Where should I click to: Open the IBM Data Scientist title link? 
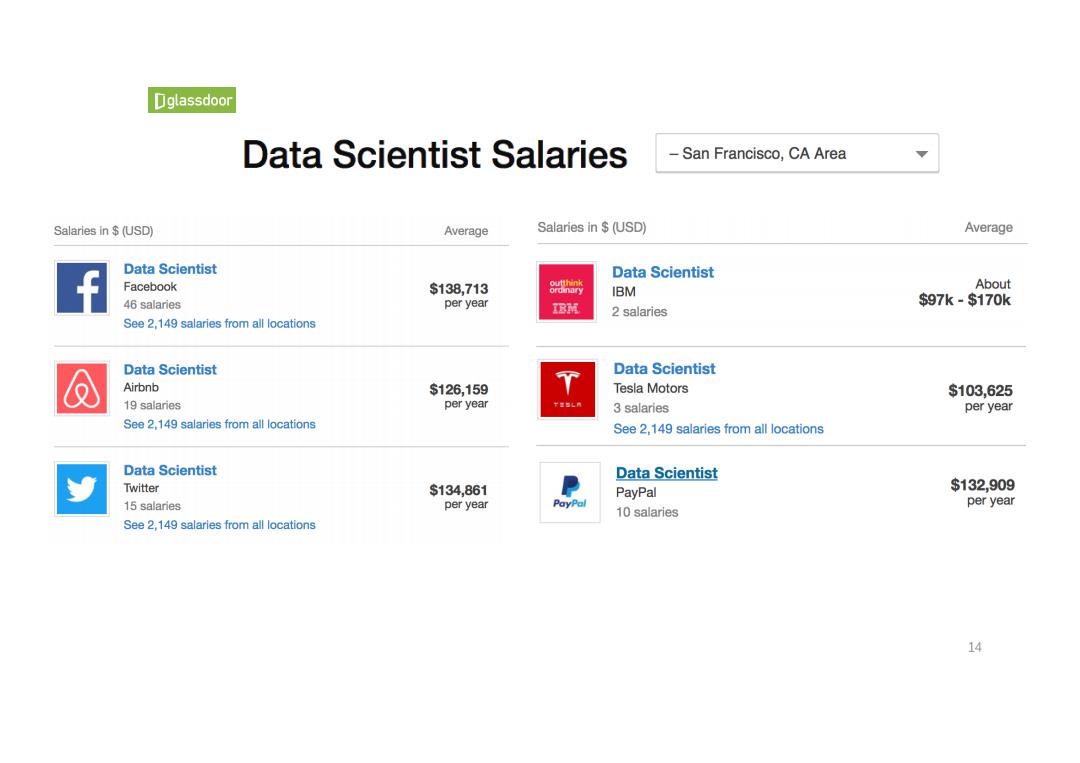coord(663,272)
